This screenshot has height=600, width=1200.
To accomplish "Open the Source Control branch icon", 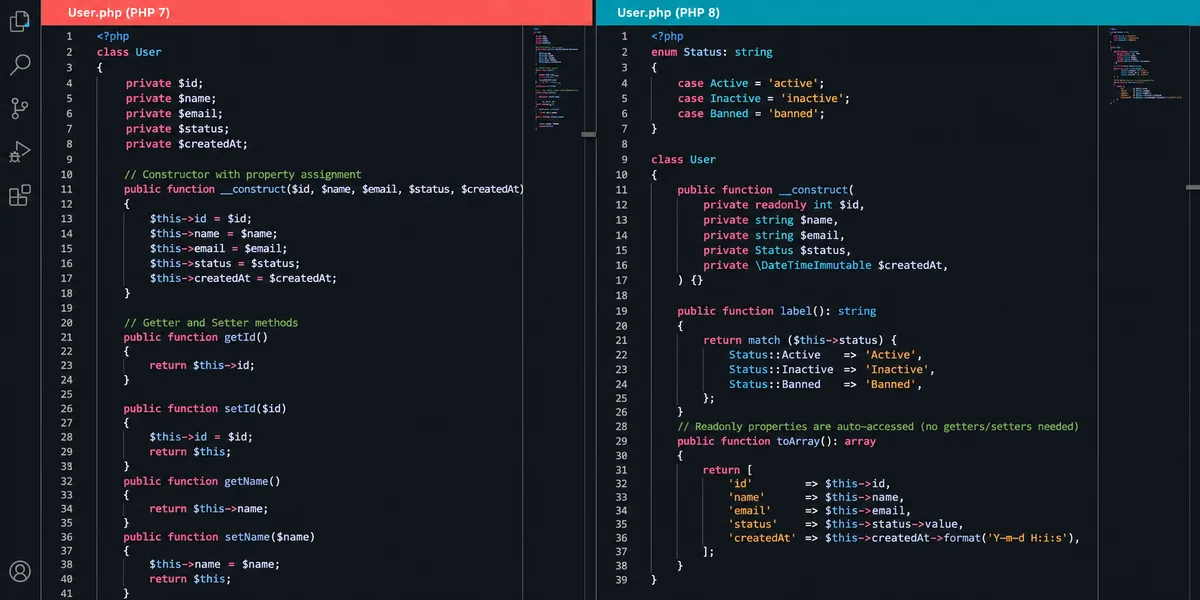I will 19,108.
